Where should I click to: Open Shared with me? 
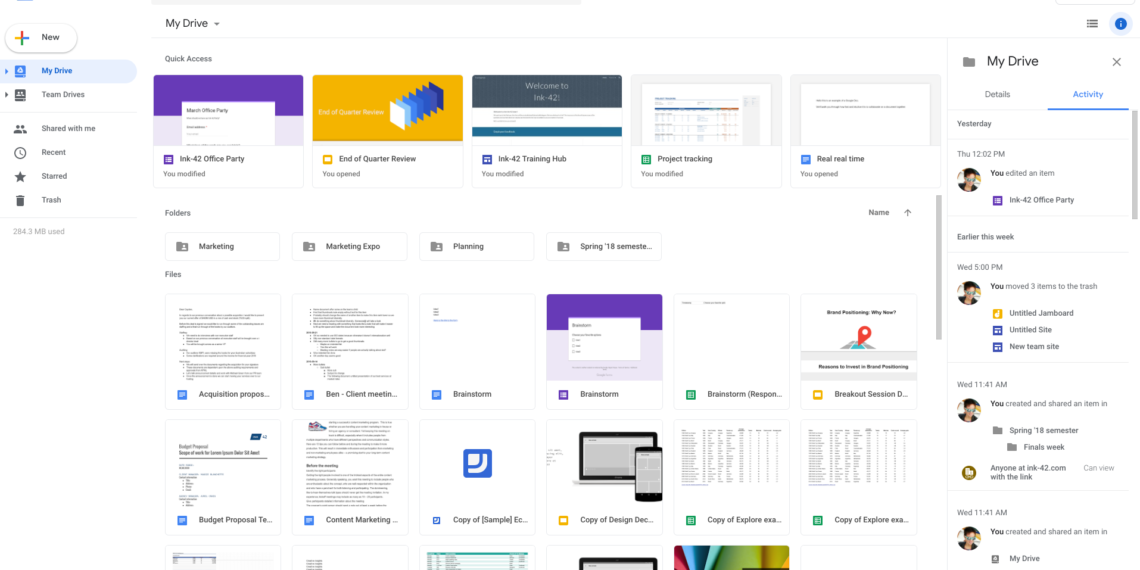pyautogui.click(x=68, y=129)
